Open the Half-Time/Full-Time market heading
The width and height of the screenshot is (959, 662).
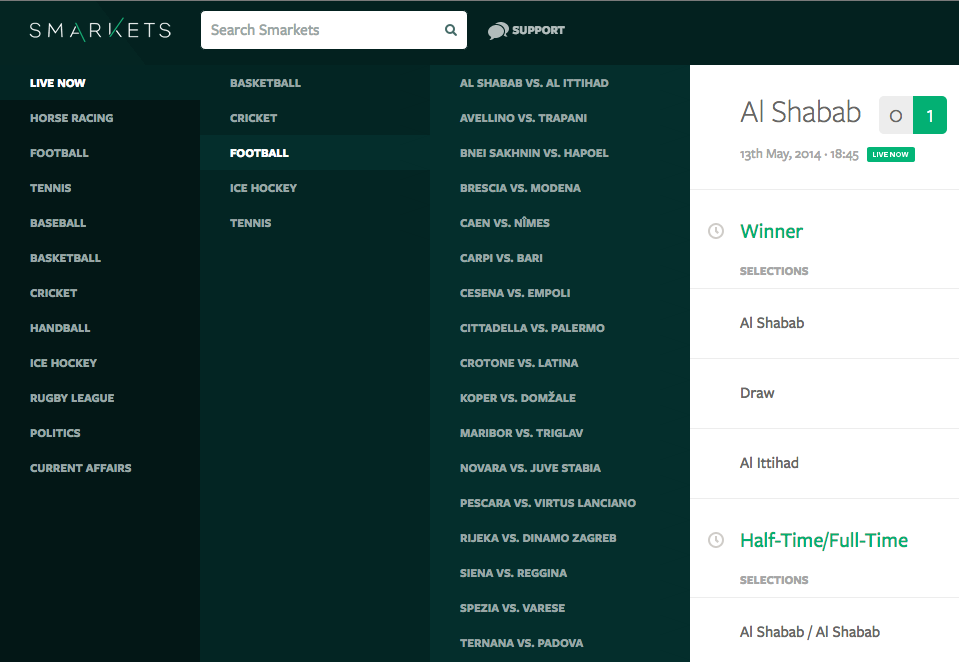pyautogui.click(x=824, y=540)
